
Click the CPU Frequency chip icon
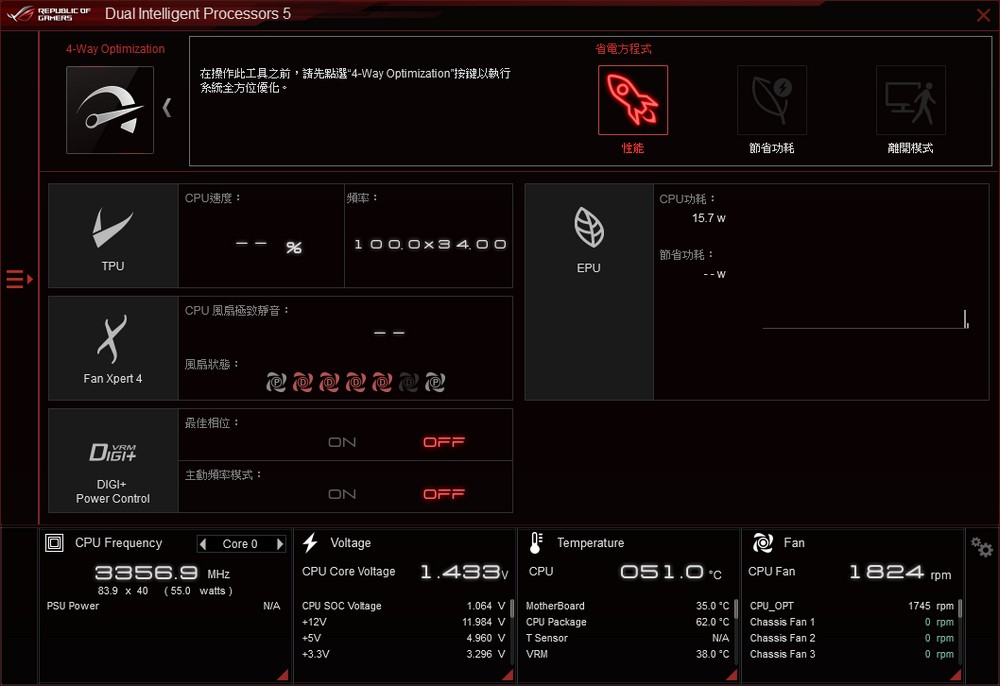click(54, 543)
